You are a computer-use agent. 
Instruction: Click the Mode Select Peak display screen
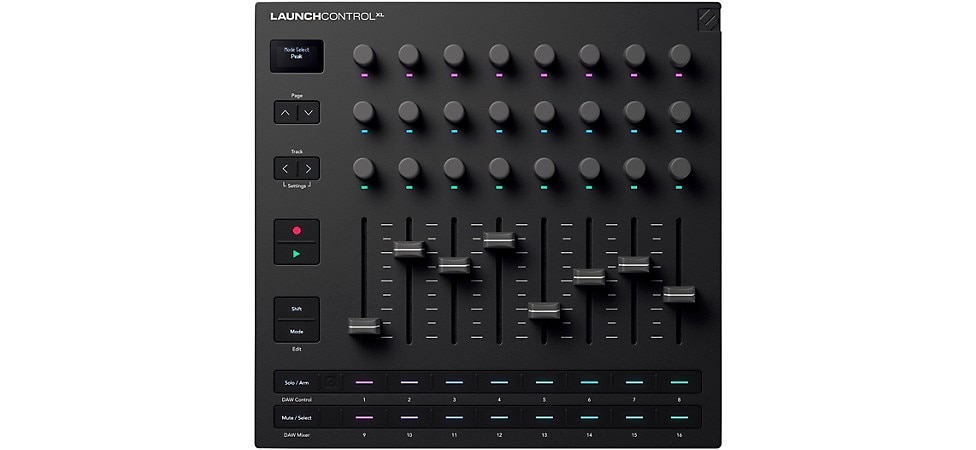pos(297,56)
